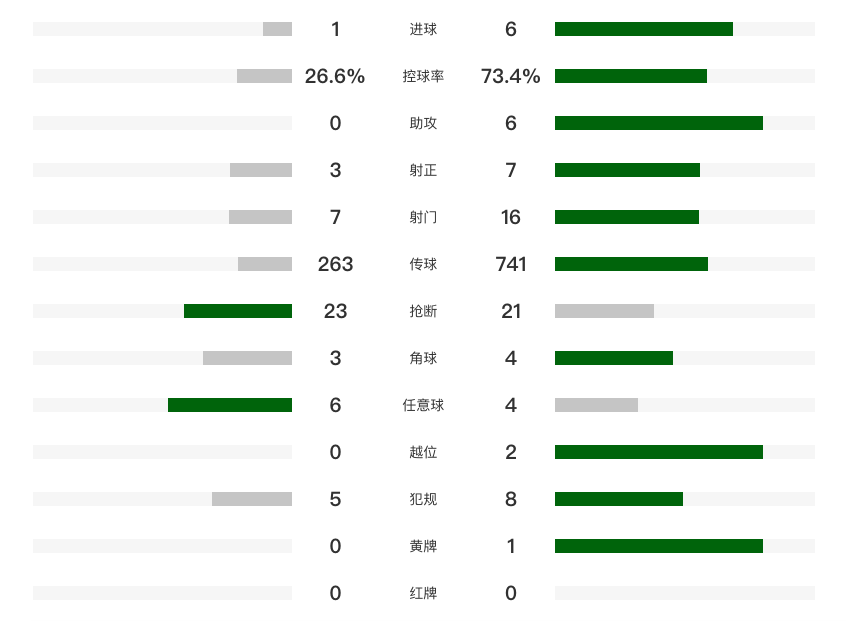Image resolution: width=846 pixels, height=621 pixels.
Task: Select the 16 shots value
Action: coord(510,217)
